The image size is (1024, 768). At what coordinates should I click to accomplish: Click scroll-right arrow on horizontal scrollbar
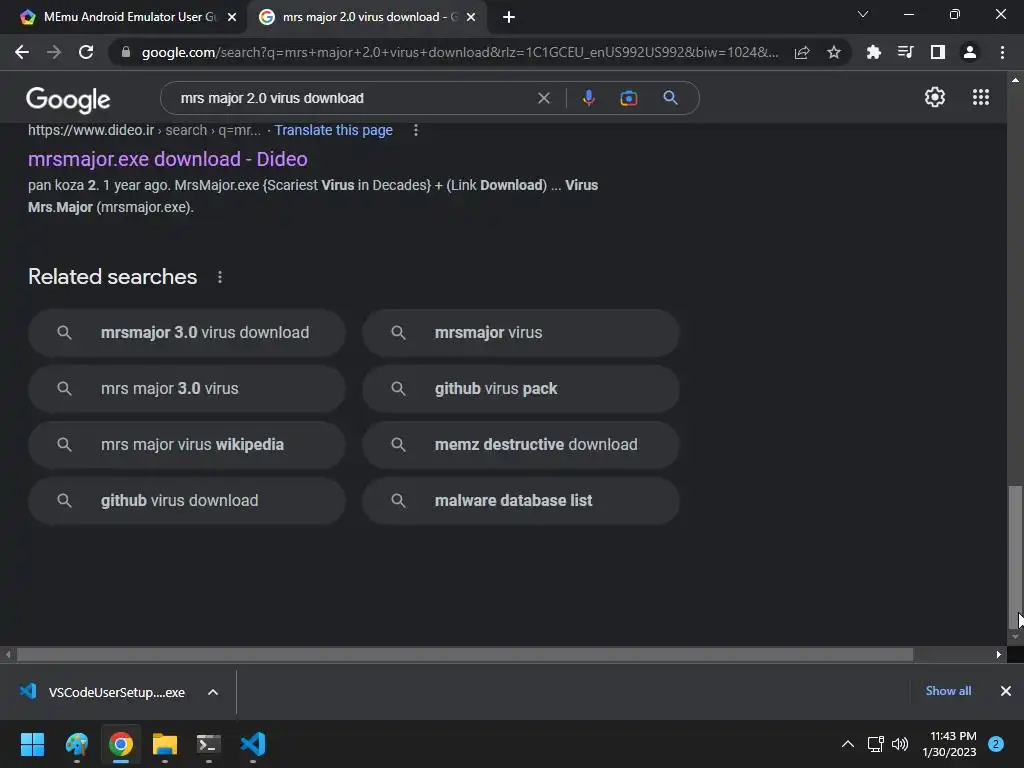(999, 654)
